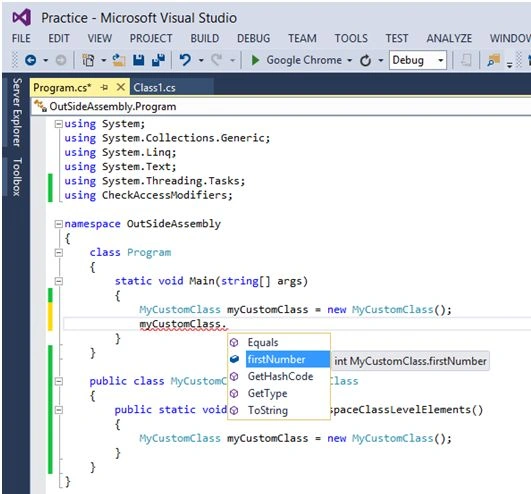This screenshot has width=531, height=494.
Task: Click the Save floppy disk icon
Action: pyautogui.click(x=139, y=60)
